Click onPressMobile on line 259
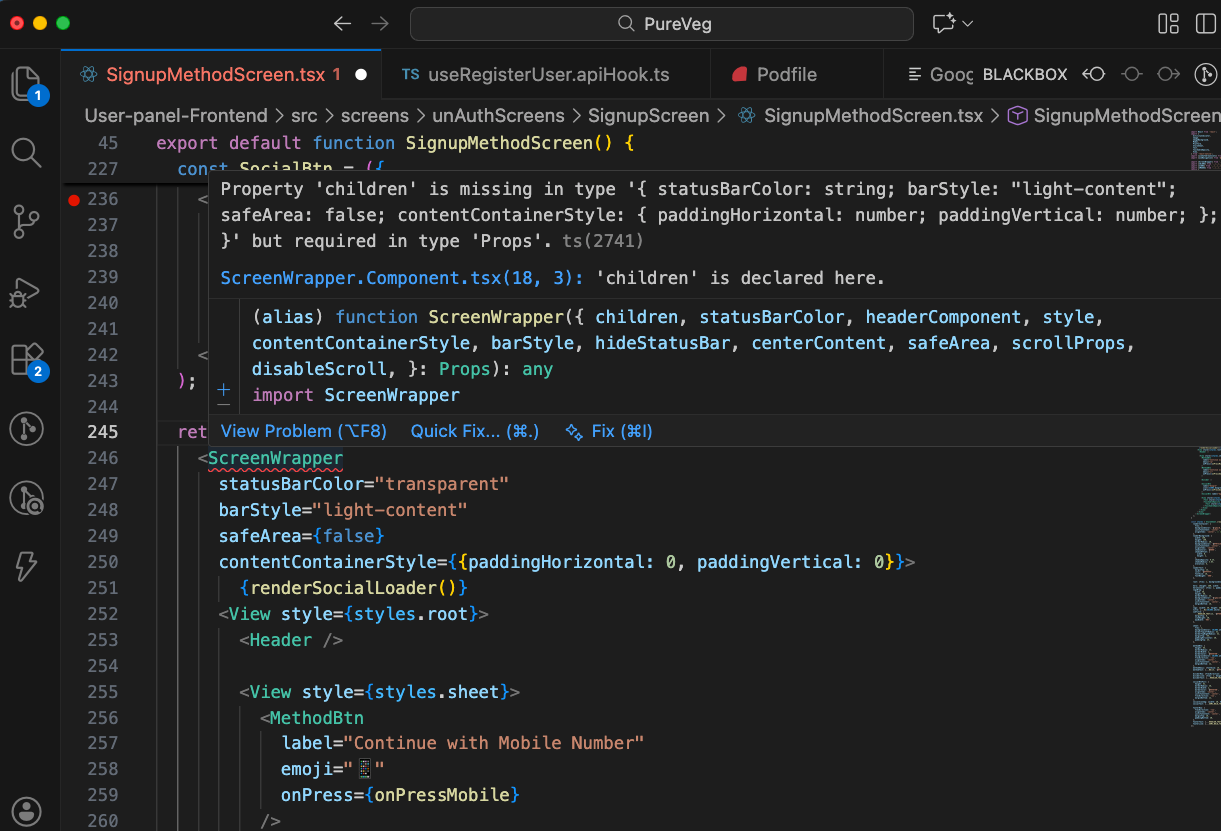Screen dimensions: 1221x831 (x=442, y=796)
